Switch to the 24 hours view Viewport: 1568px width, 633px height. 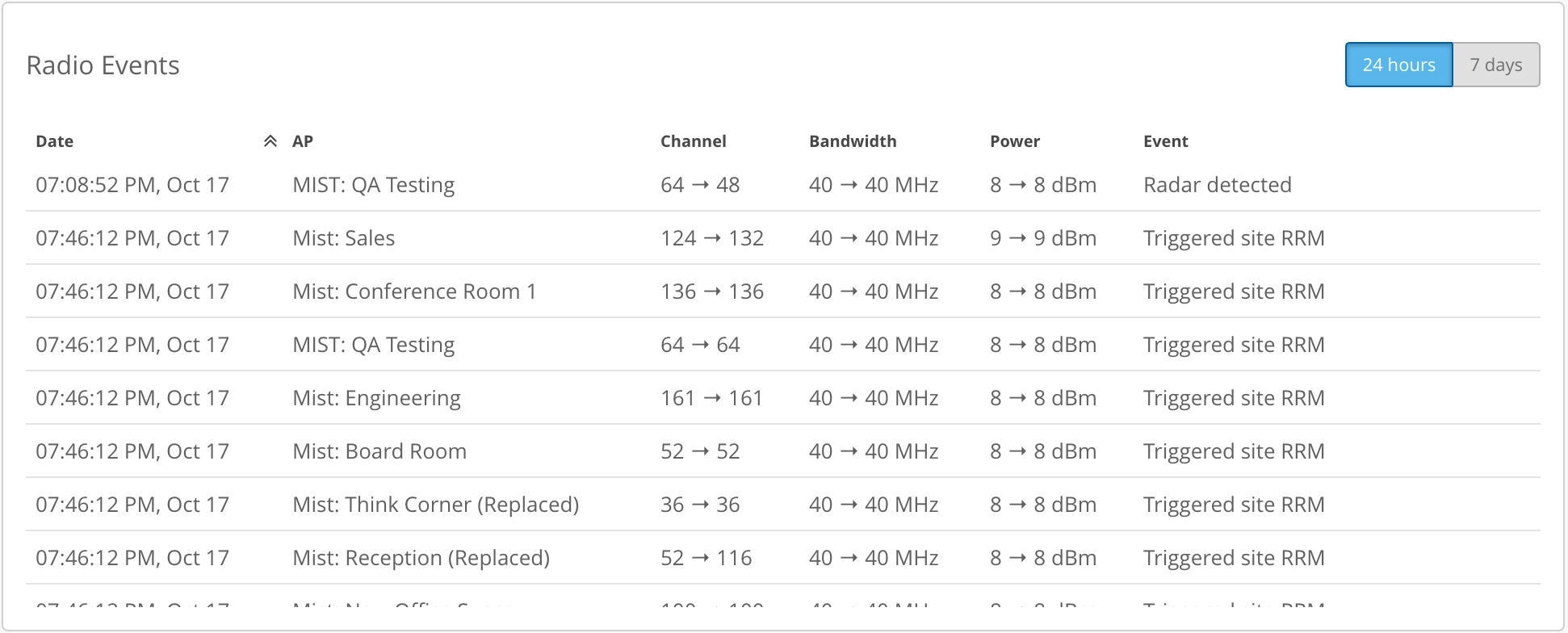(x=1398, y=65)
